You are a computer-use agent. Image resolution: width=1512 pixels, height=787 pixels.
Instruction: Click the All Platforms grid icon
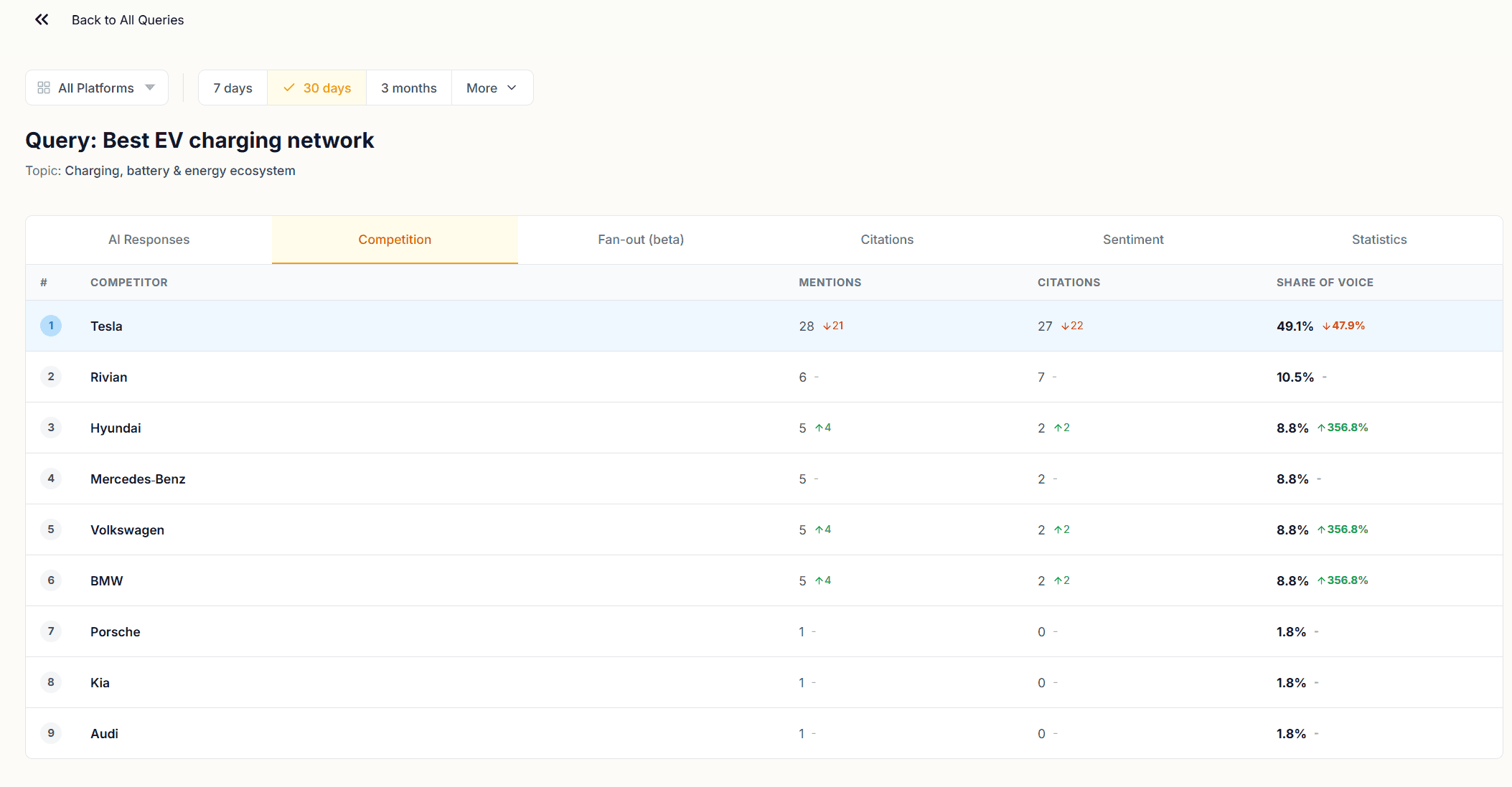pyautogui.click(x=44, y=88)
